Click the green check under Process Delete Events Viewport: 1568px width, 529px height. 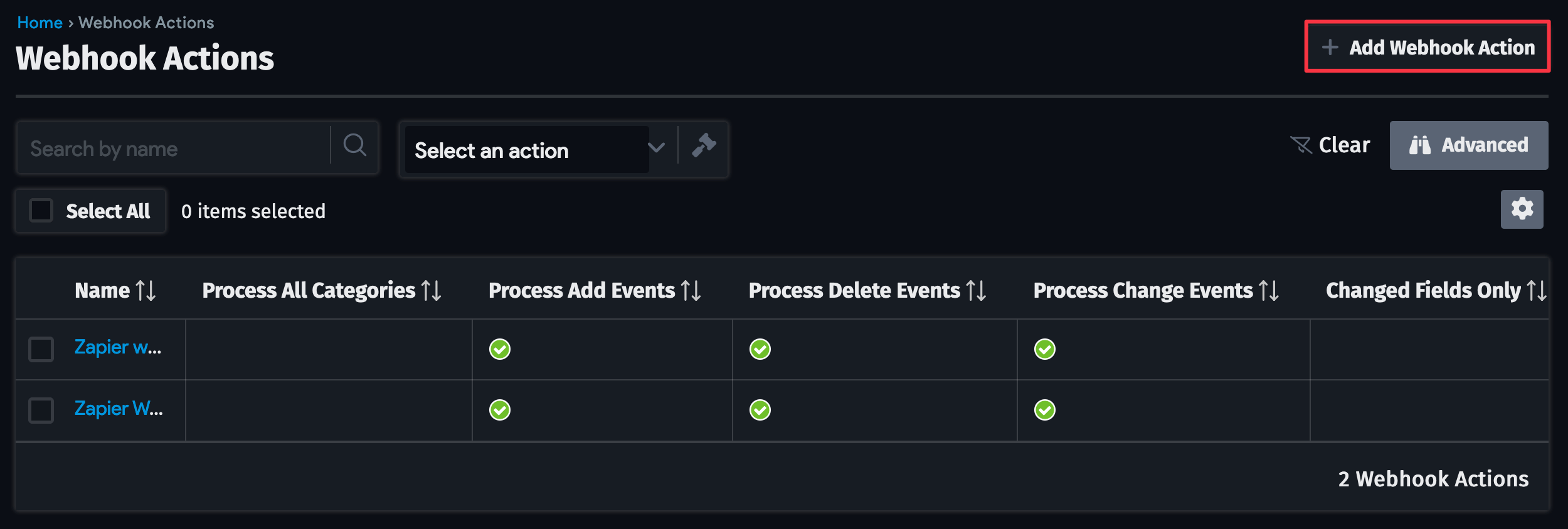[x=759, y=349]
